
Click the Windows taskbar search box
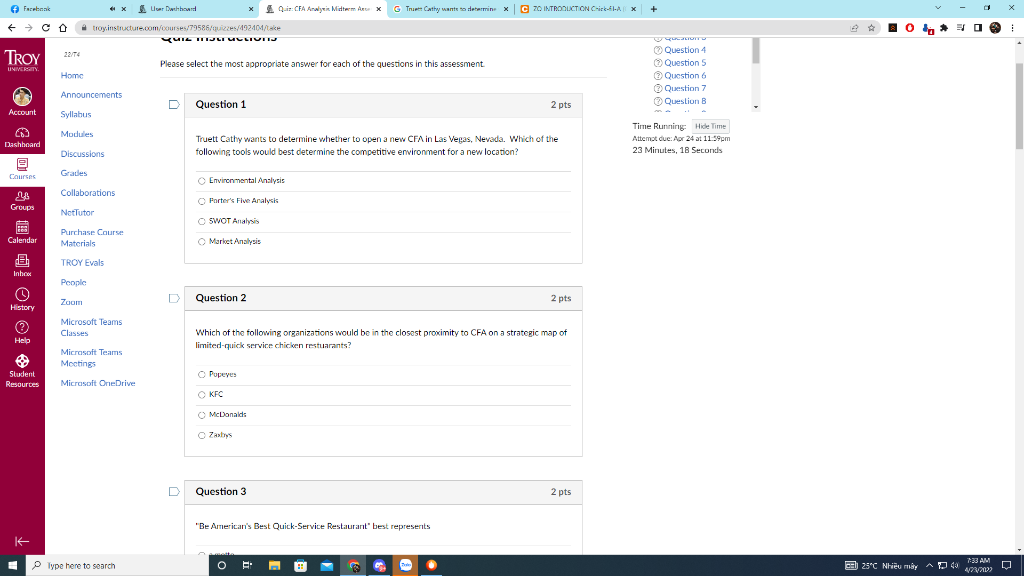[118, 566]
